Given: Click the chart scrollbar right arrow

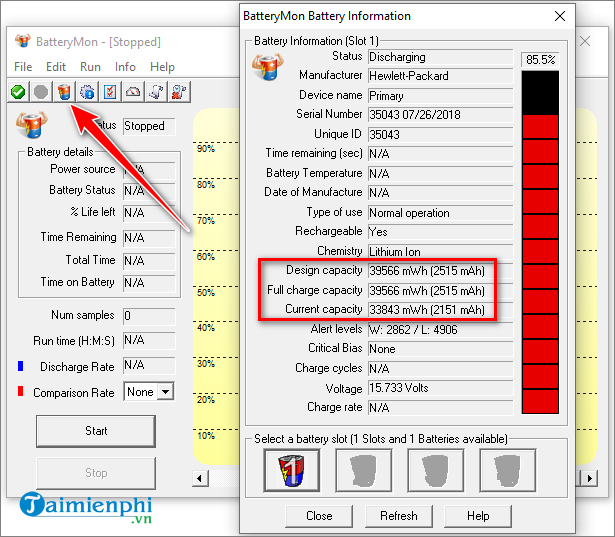Looking at the screenshot, I should [590, 478].
